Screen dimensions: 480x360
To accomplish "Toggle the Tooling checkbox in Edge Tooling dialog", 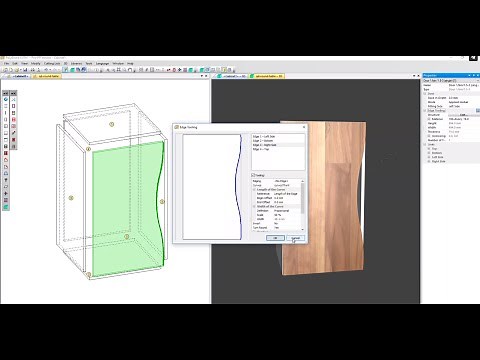I will tap(253, 175).
